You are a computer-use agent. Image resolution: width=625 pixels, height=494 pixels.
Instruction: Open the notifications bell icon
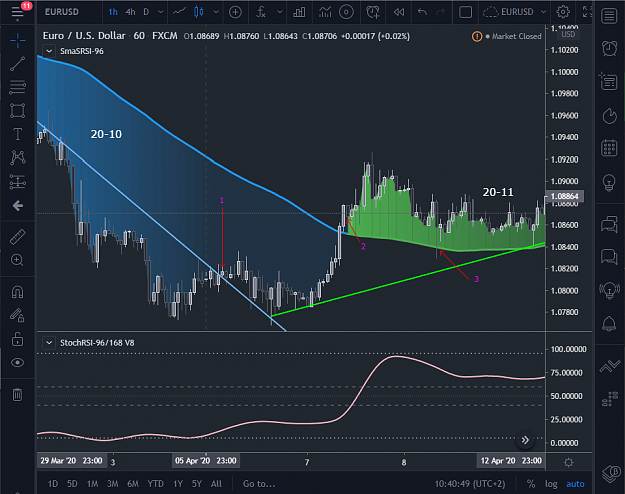point(609,324)
